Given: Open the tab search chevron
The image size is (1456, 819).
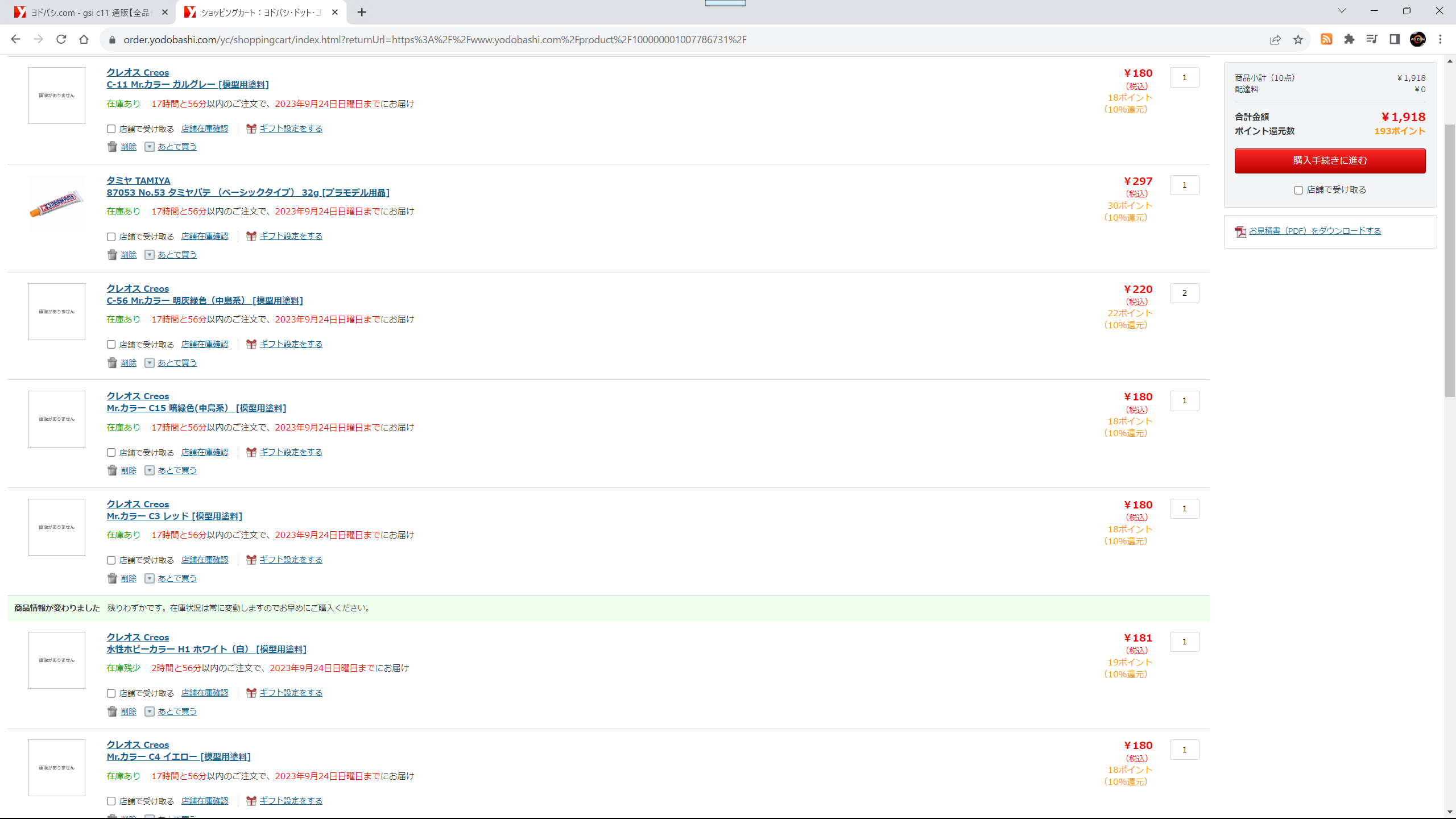Looking at the screenshot, I should pos(1342,11).
